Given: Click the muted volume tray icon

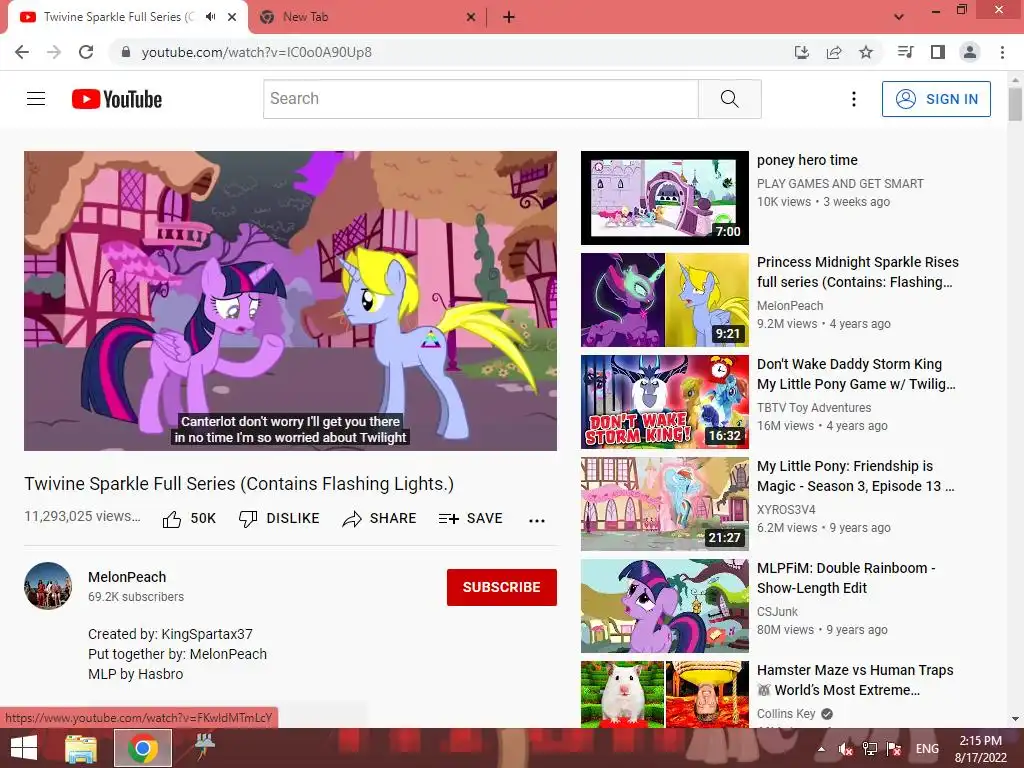Looking at the screenshot, I should click(846, 749).
